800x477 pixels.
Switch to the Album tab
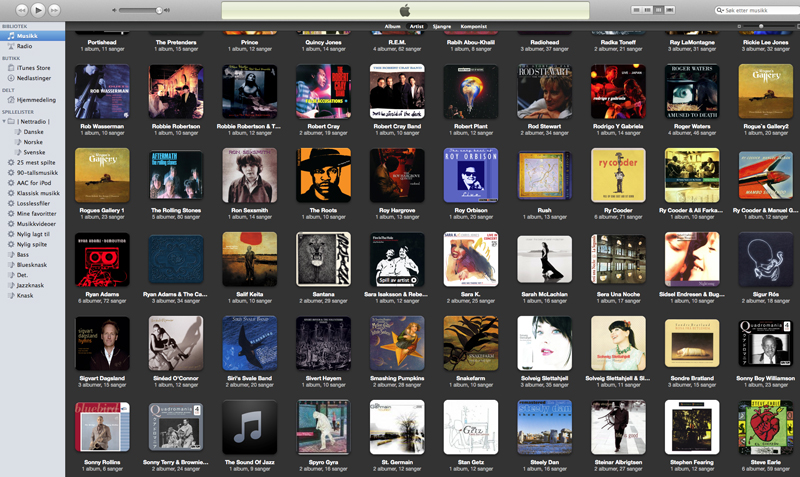[392, 27]
